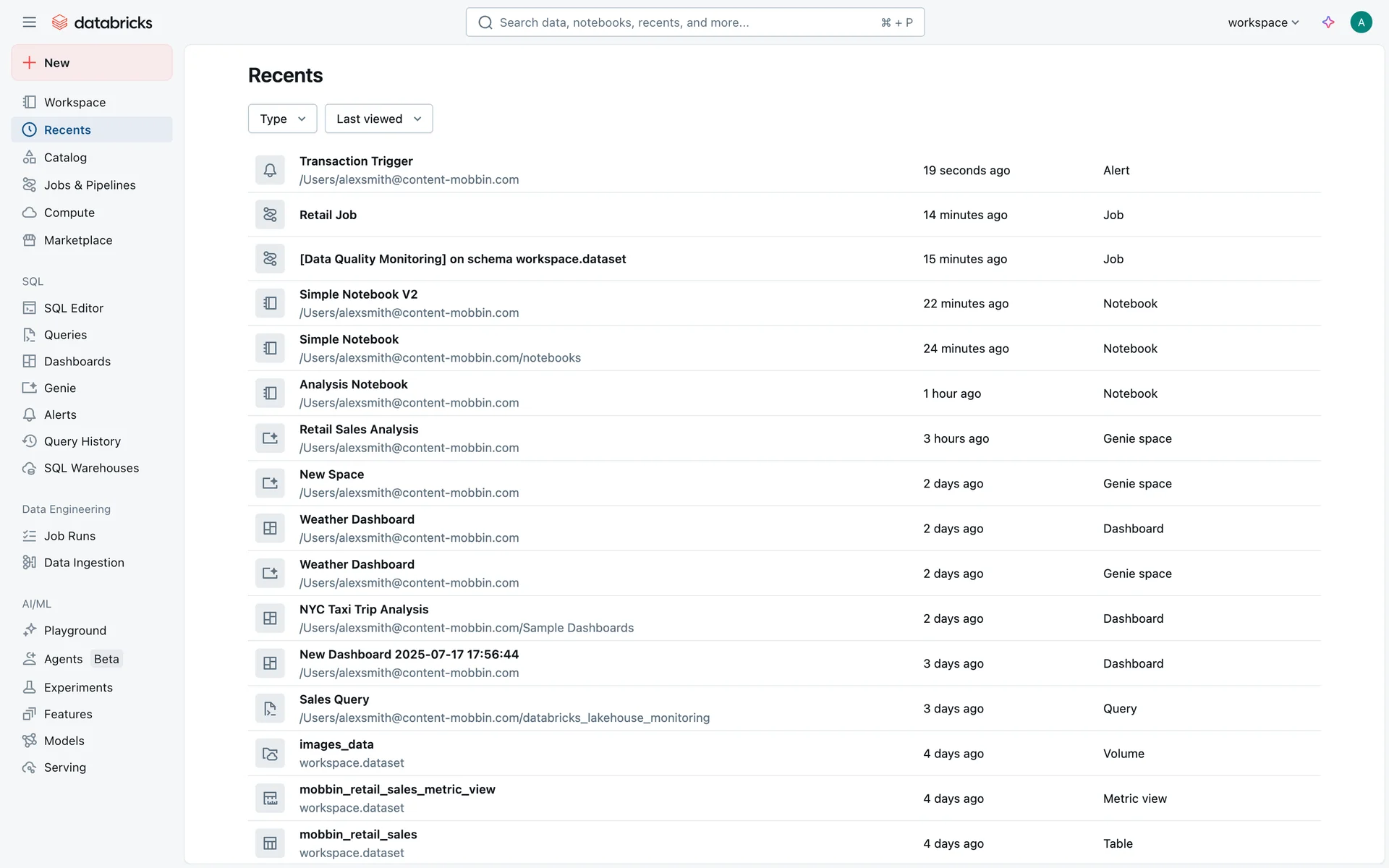Click the hamburger menu icon
The width and height of the screenshot is (1389, 868).
click(29, 22)
